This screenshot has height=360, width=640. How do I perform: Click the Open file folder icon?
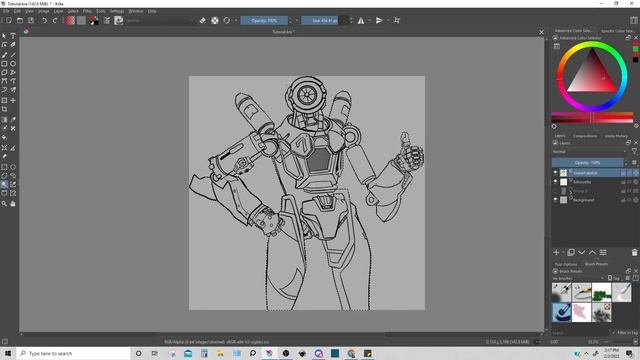20,20
